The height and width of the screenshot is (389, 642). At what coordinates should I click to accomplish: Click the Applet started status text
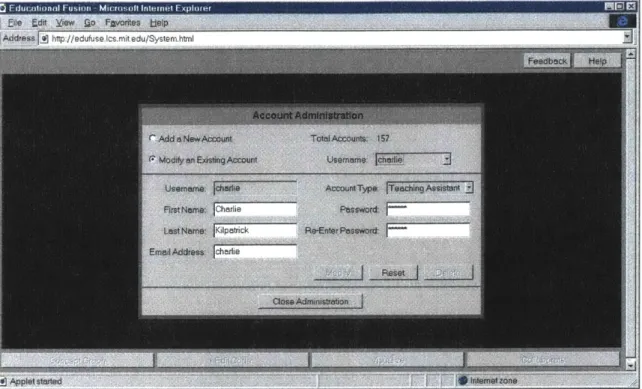pyautogui.click(x=36, y=381)
